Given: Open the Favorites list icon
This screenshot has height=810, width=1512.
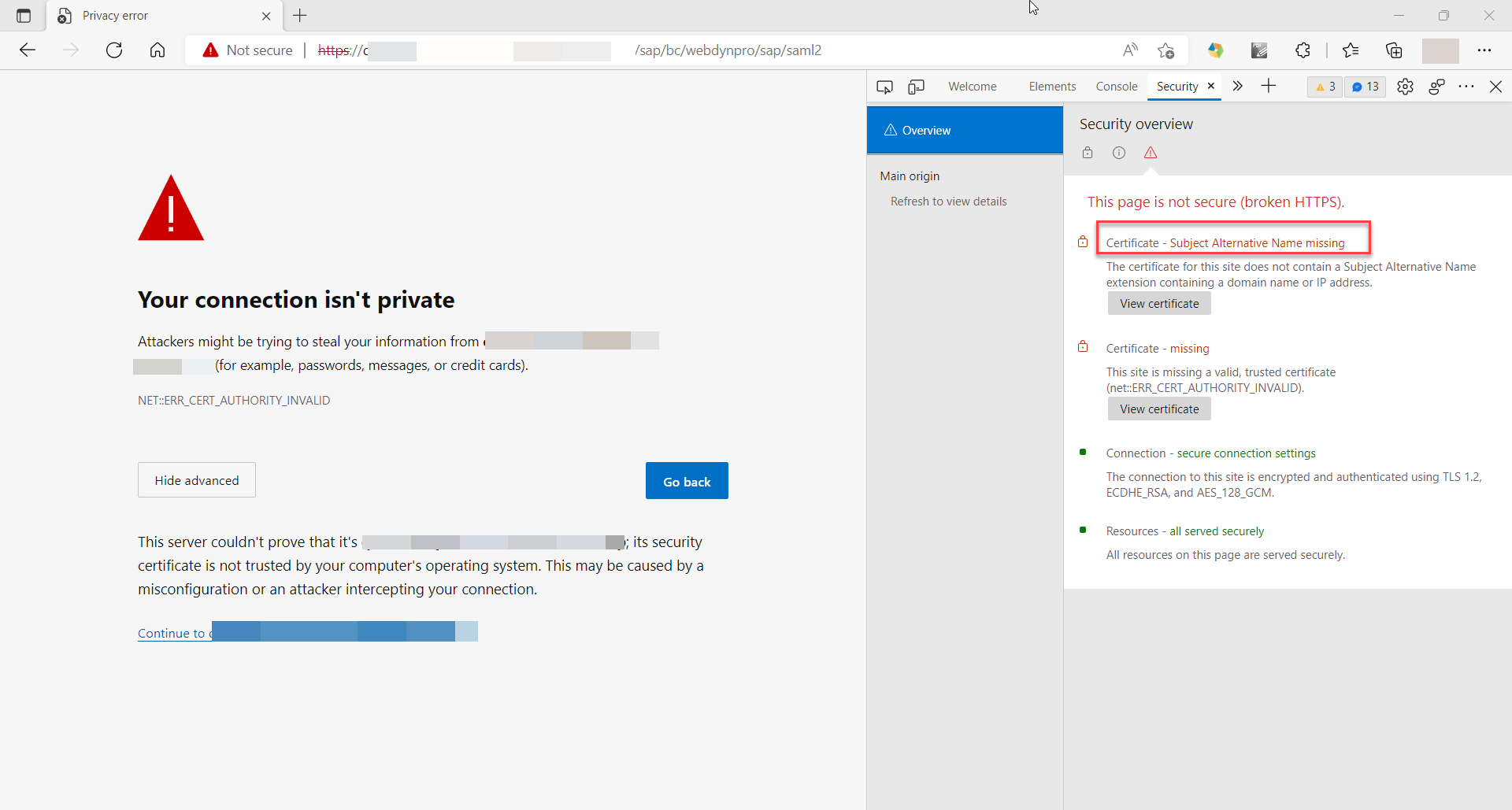Looking at the screenshot, I should pyautogui.click(x=1351, y=50).
